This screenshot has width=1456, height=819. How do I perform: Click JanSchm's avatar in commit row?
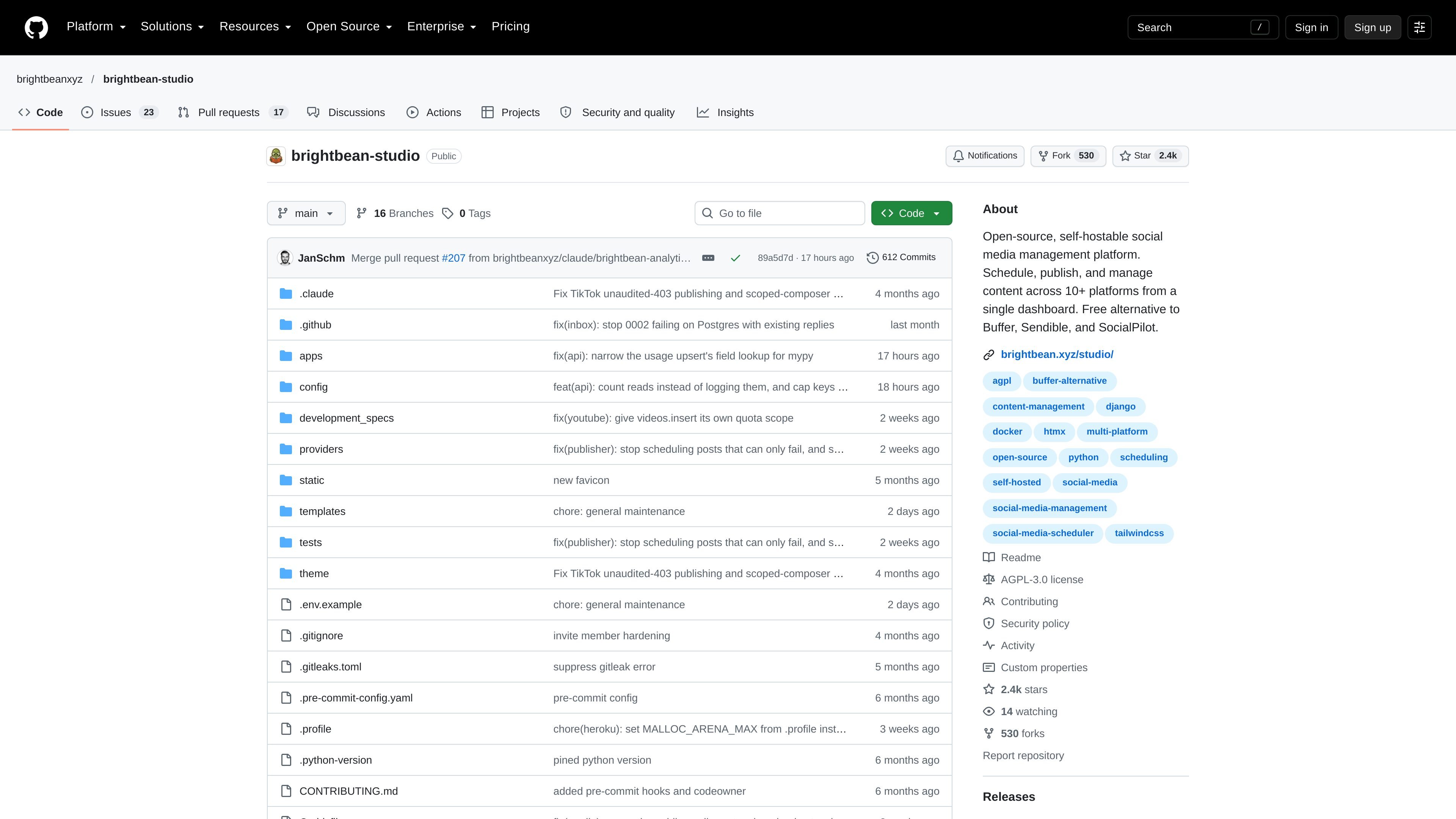coord(286,258)
